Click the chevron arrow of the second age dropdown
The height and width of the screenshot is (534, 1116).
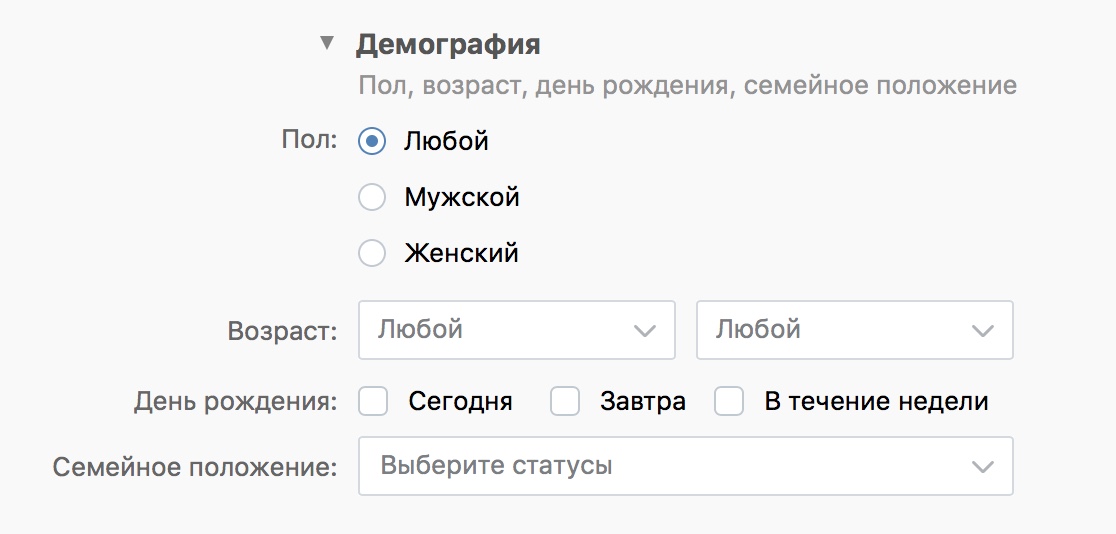(983, 331)
